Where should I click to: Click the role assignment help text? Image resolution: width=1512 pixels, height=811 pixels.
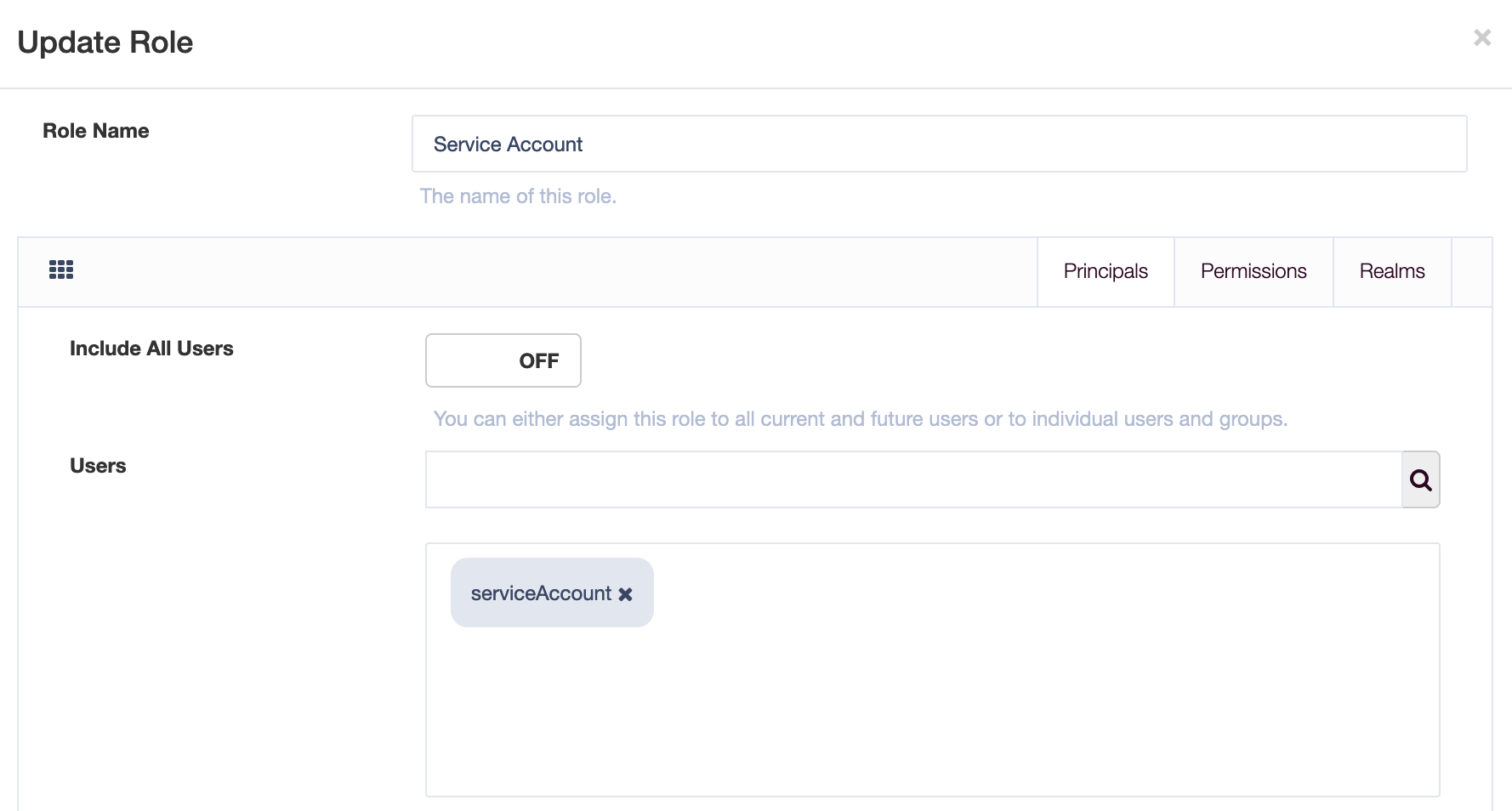point(860,419)
